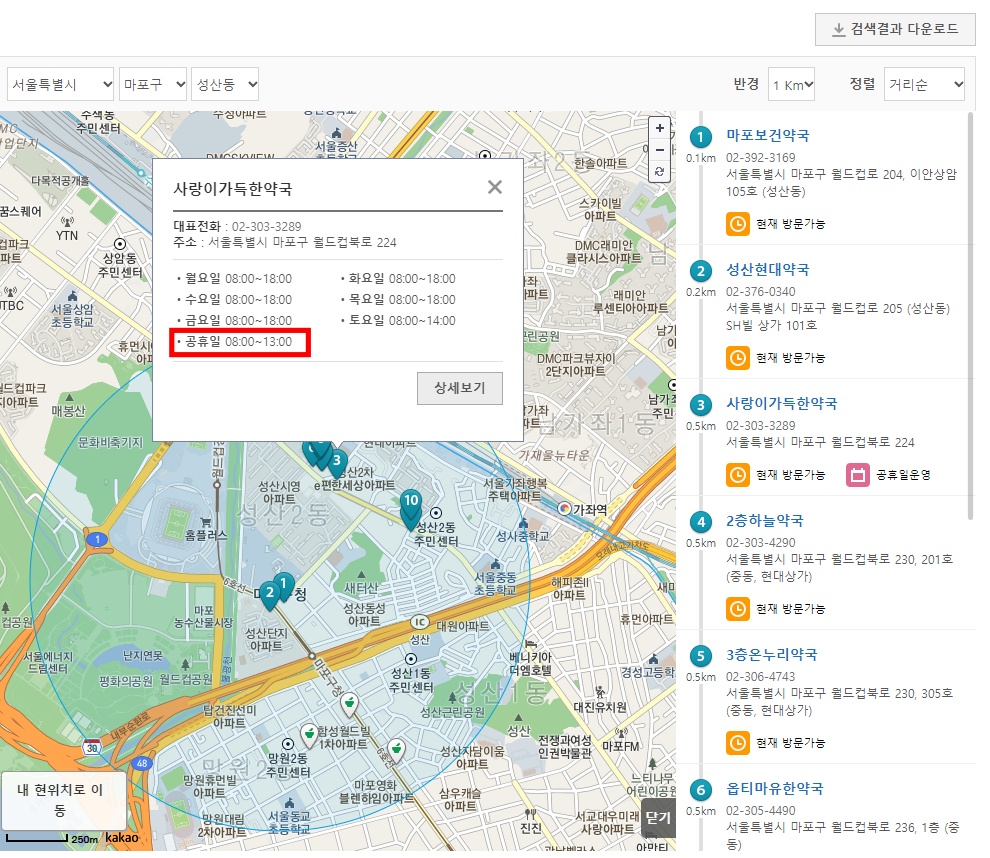Click the 홈플러스 cart icon on map

coord(205,522)
